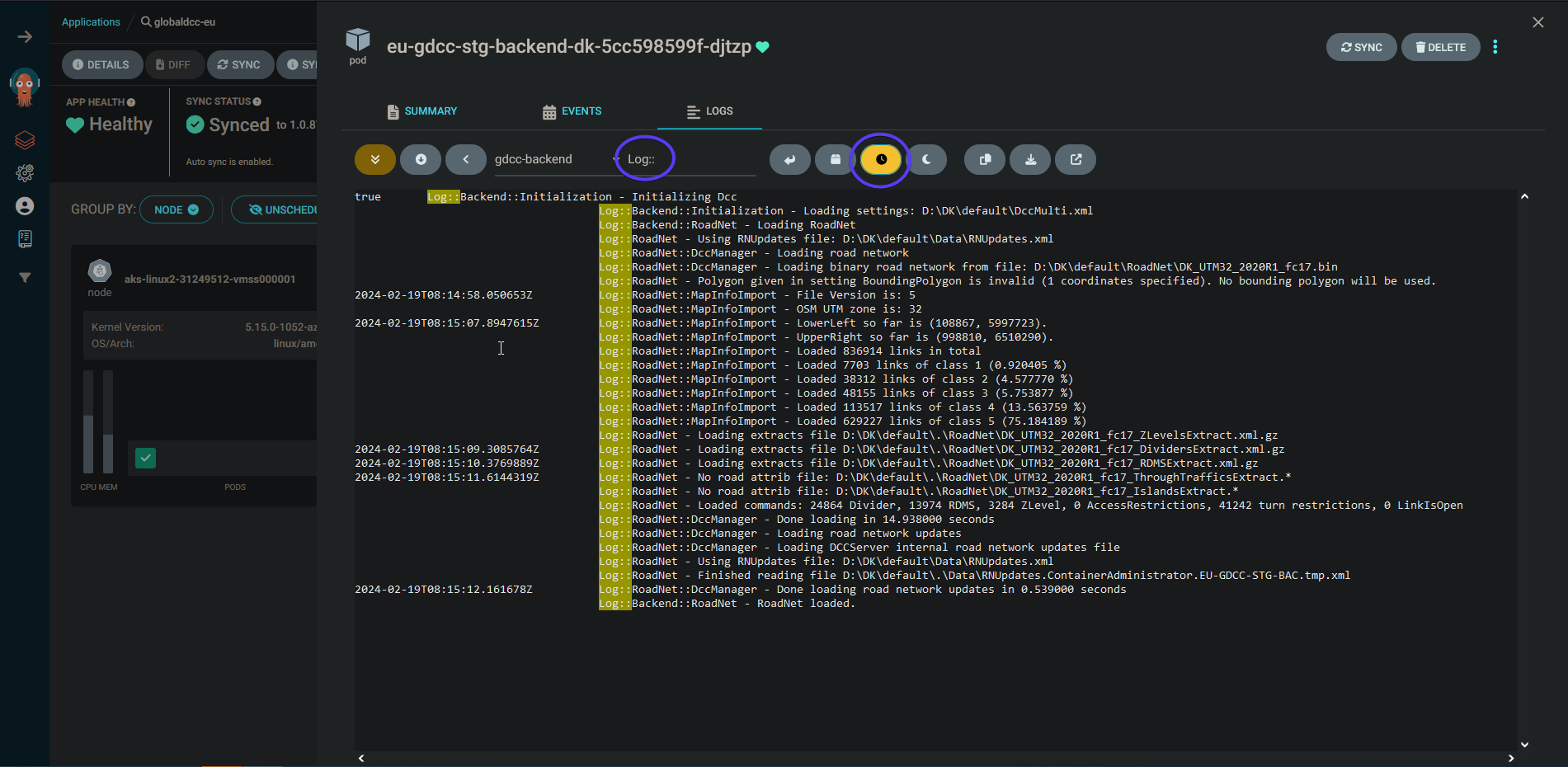Click the App Health help question icon
Image resolution: width=1568 pixels, height=767 pixels.
[x=131, y=102]
